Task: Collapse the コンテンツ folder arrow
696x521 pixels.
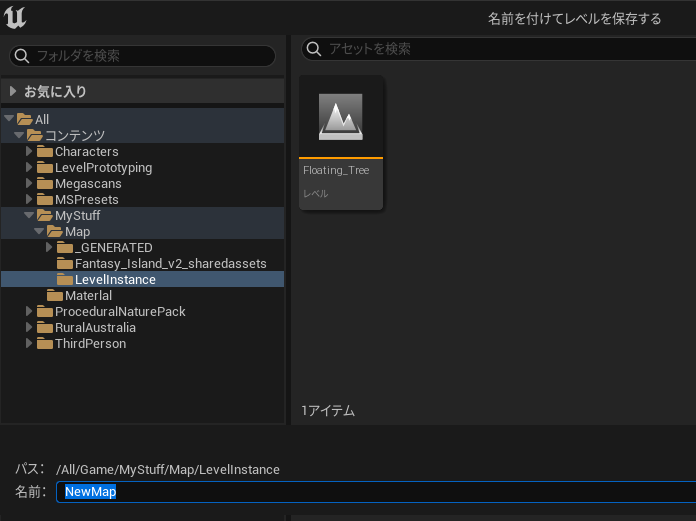Action: tap(19, 136)
